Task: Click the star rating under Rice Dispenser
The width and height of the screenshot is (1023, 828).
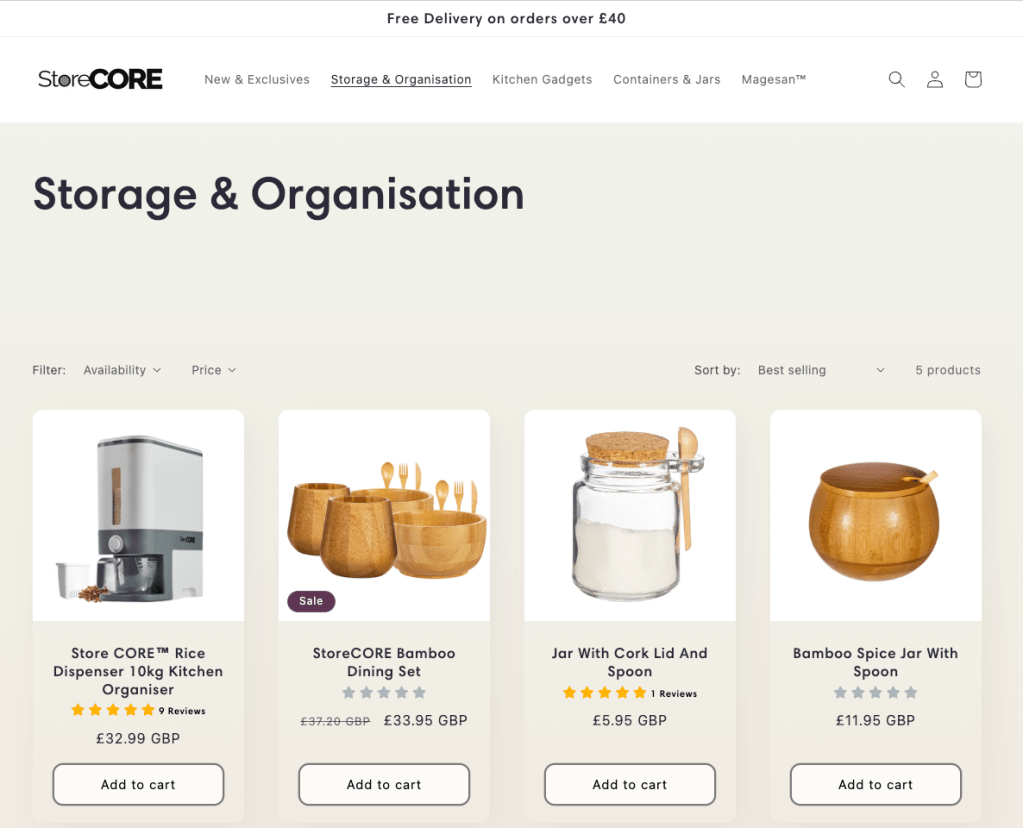Action: point(113,710)
